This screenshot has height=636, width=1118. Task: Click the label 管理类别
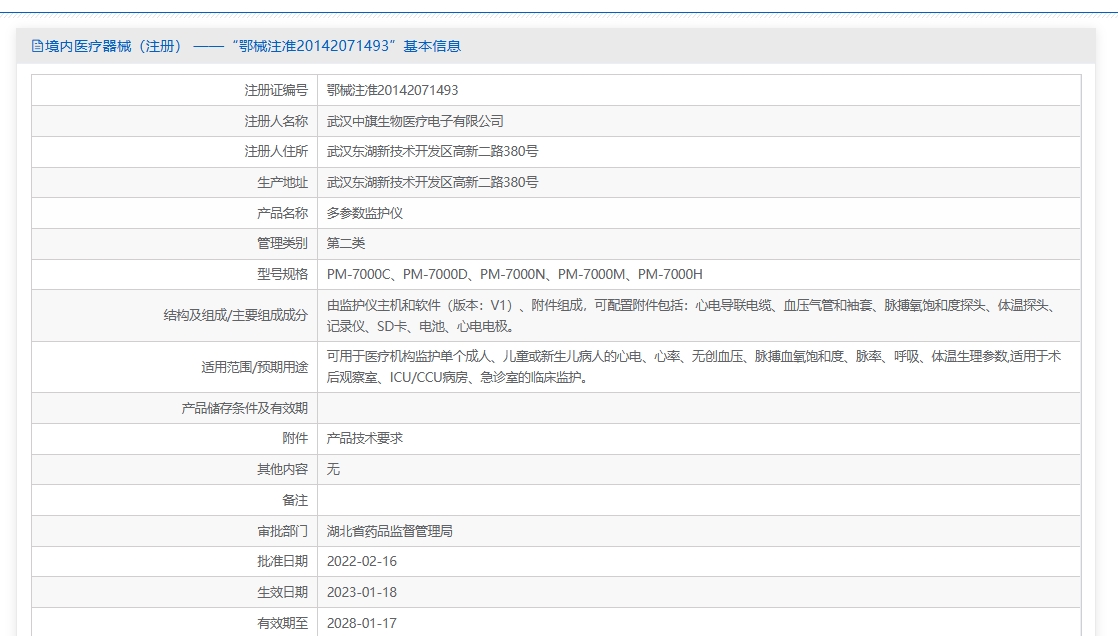[x=282, y=243]
